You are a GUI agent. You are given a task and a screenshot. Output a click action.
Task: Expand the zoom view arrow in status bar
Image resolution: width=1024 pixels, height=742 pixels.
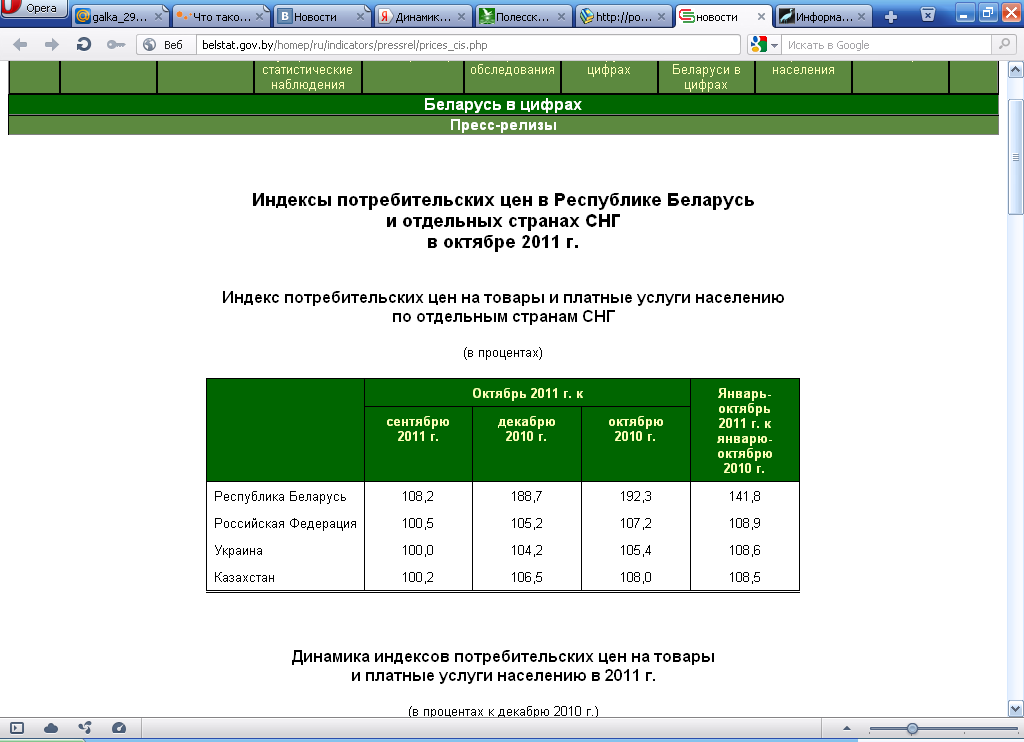tap(847, 728)
